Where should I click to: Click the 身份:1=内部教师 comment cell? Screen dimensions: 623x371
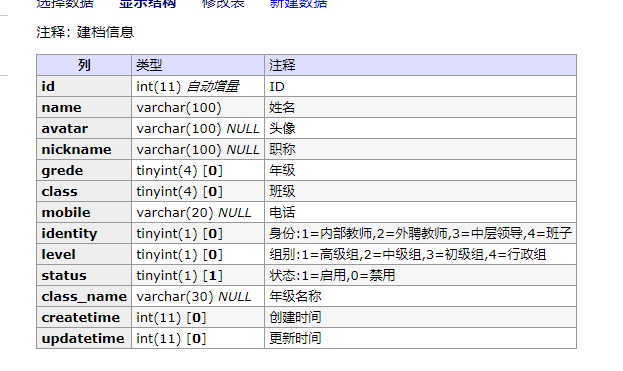(420, 234)
